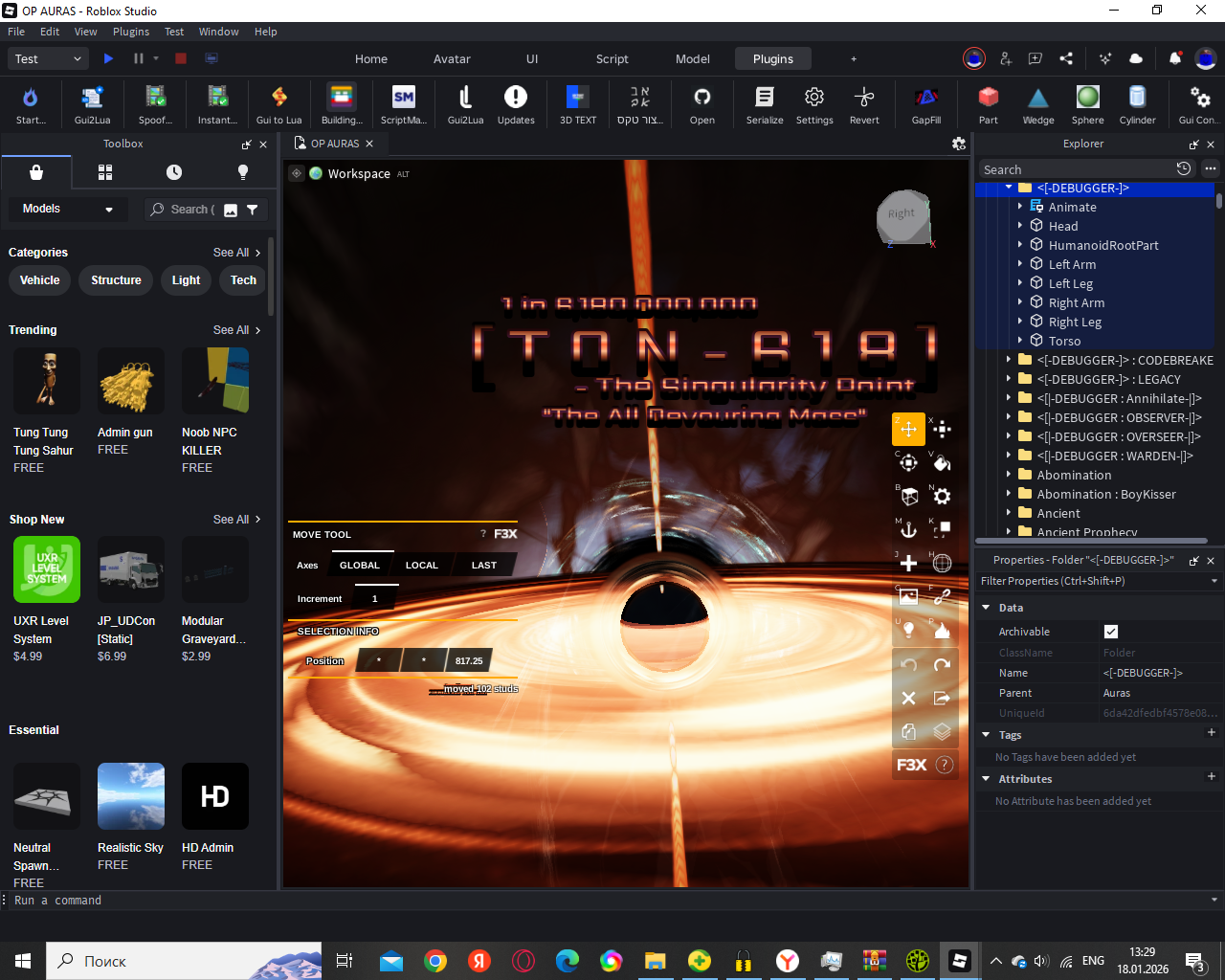This screenshot has height=980, width=1225.
Task: Select the F3X Rotate tool
Action: [908, 462]
